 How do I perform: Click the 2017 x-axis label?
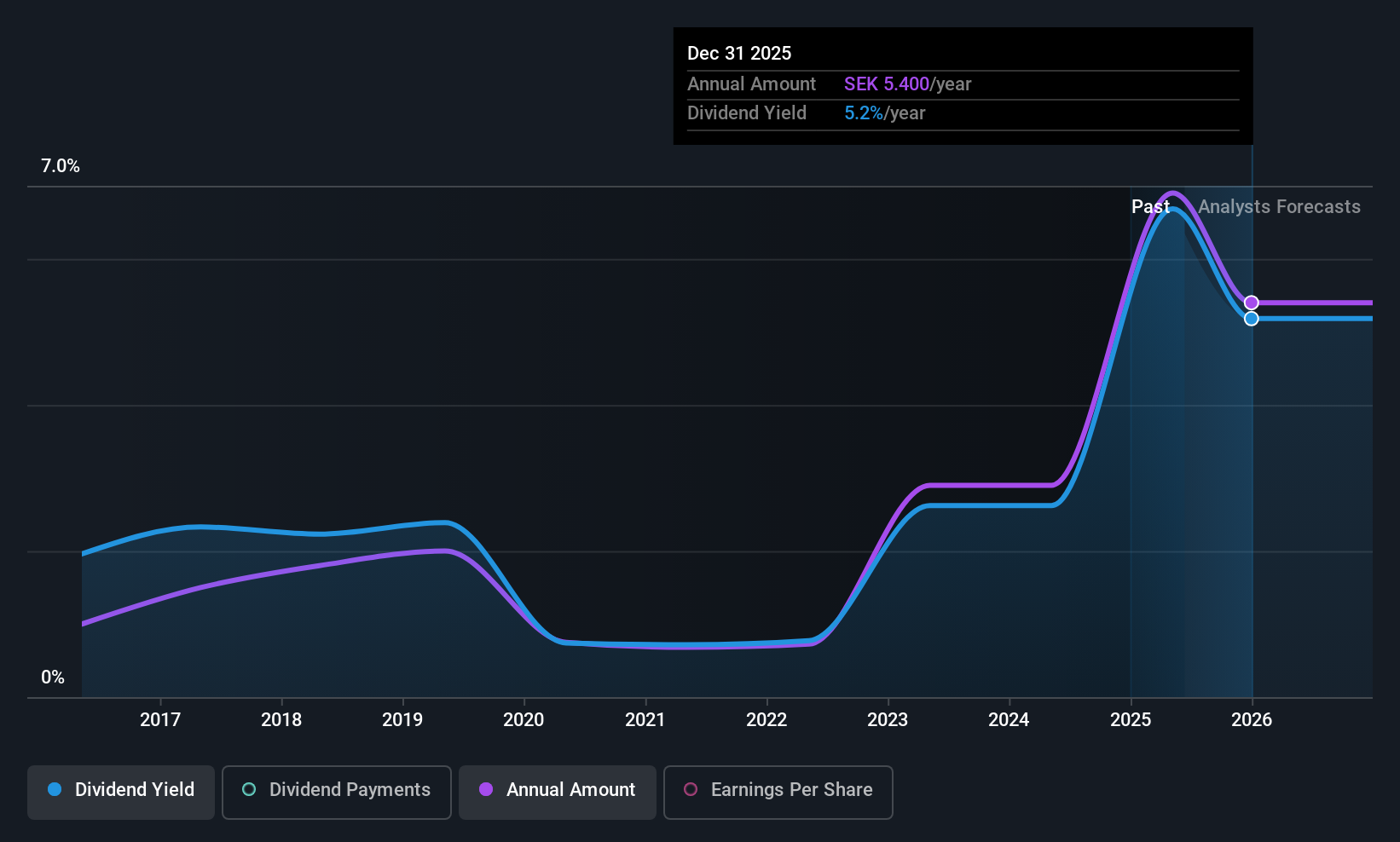click(x=160, y=720)
